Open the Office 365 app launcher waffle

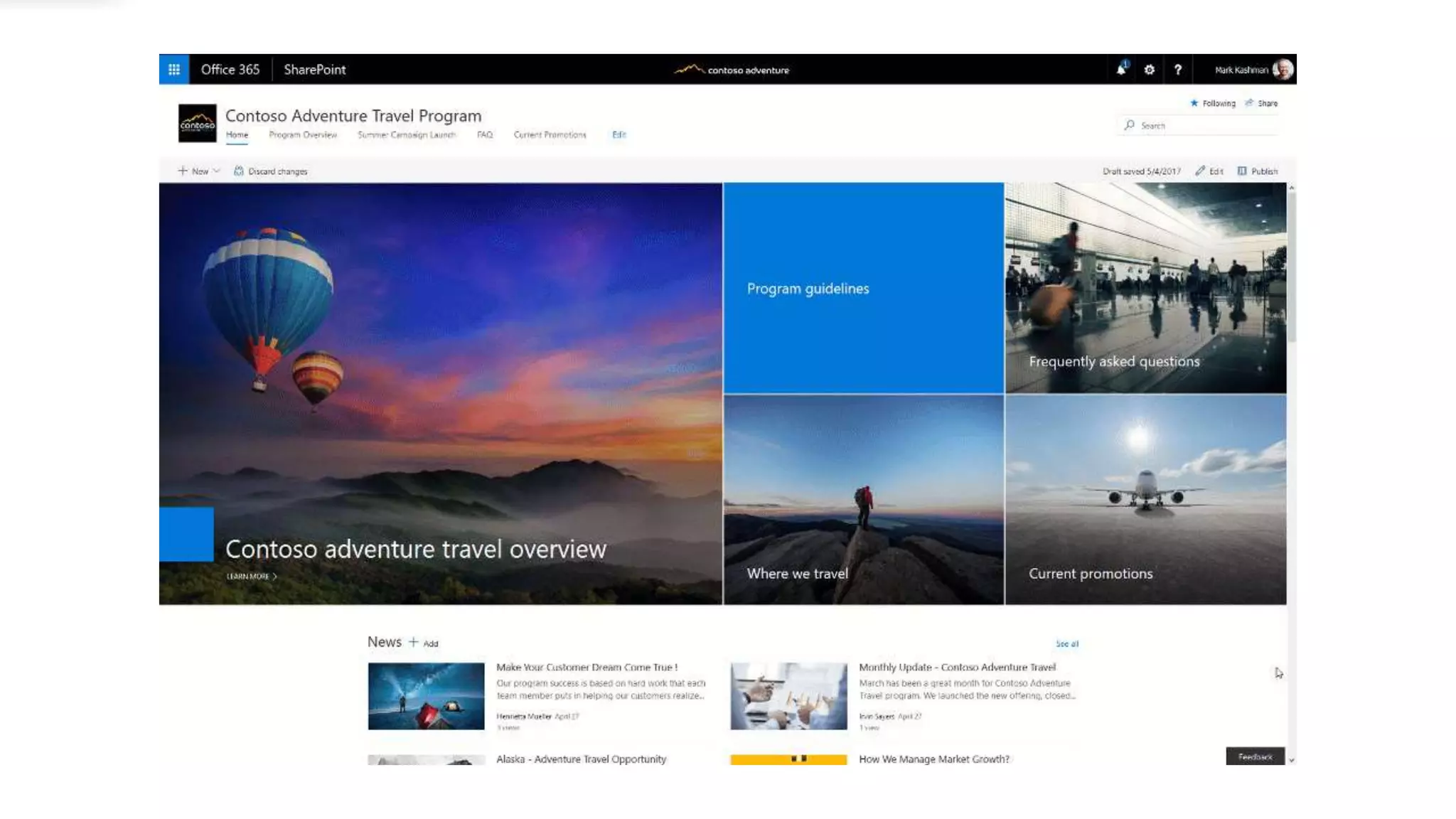pos(174,69)
